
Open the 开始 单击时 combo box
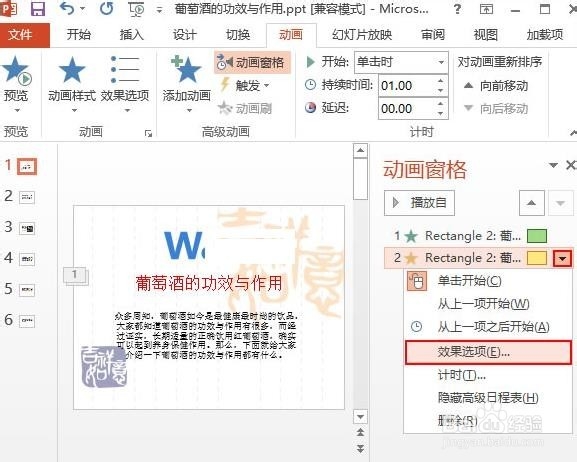pos(401,62)
